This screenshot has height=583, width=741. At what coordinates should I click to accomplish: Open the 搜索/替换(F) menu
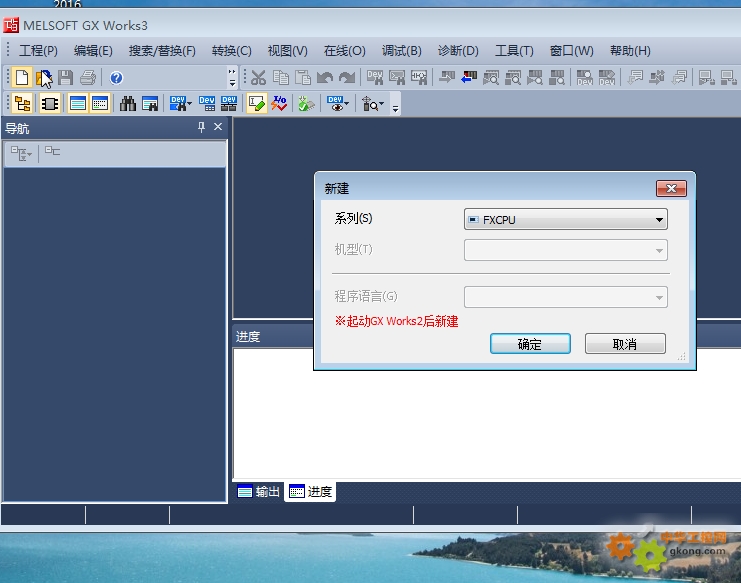point(162,51)
